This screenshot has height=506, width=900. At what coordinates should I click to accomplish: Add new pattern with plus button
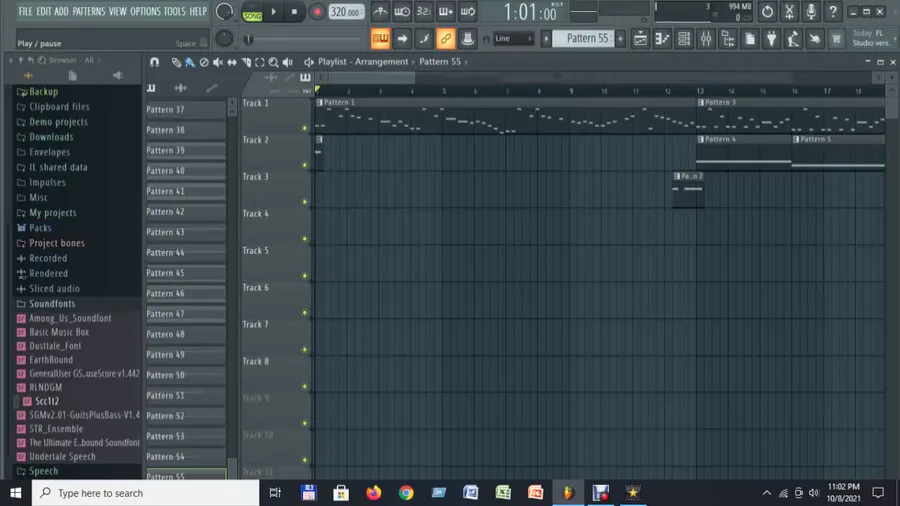[620, 39]
